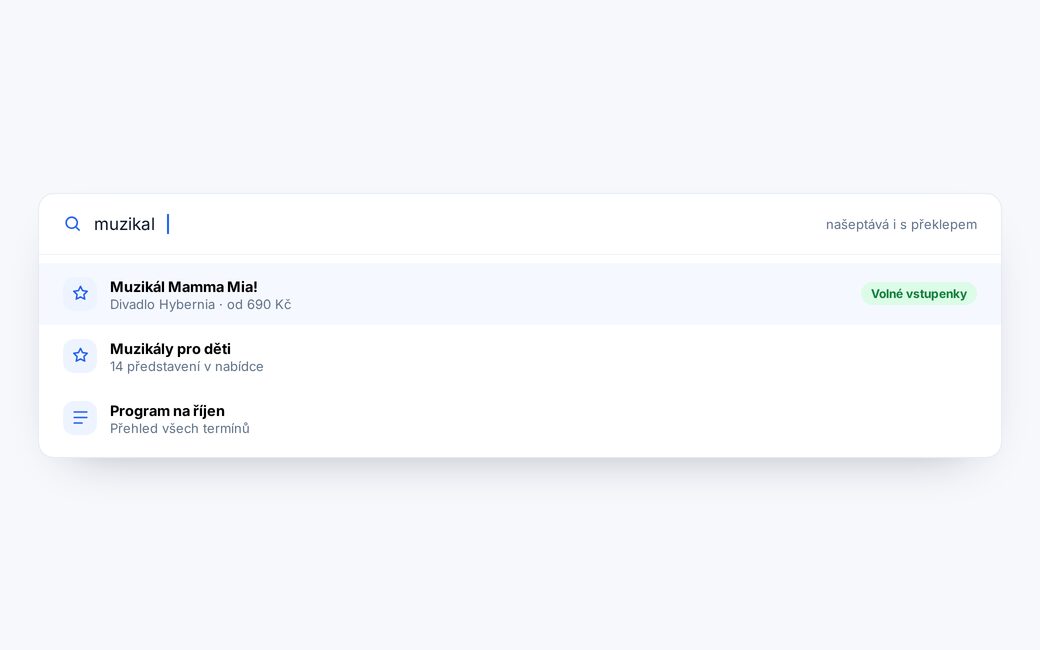1040x650 pixels.
Task: Click the typed word "muzikal" in search
Action: point(124,224)
